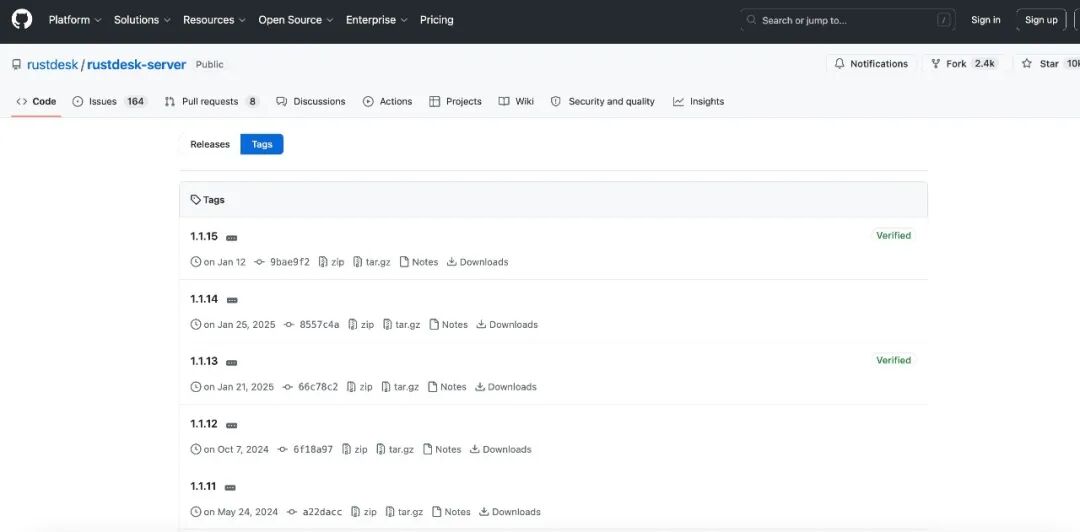The height and width of the screenshot is (532, 1080).
Task: Open commit 8557c4a
Action: [312, 325]
